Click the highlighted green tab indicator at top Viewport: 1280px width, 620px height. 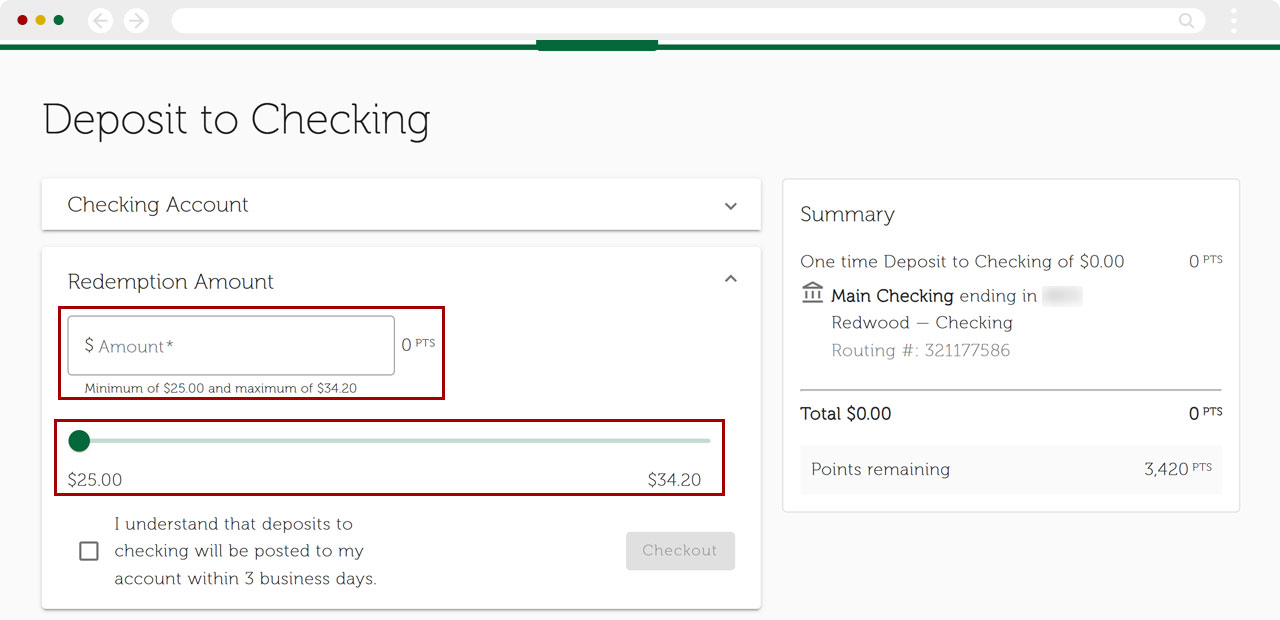tap(597, 45)
